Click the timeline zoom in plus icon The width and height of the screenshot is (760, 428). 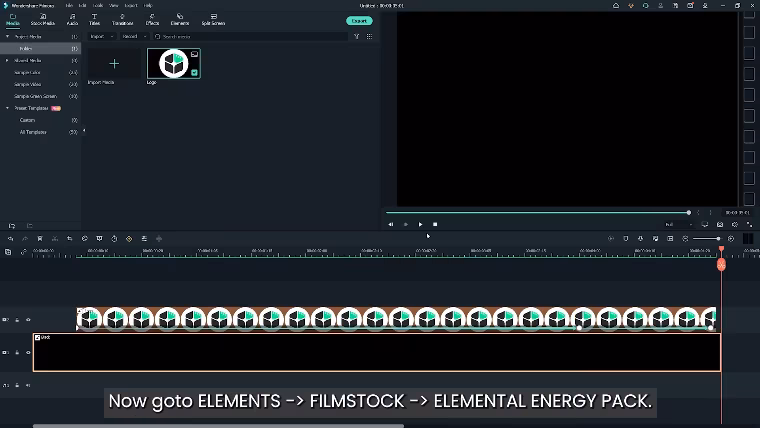pos(731,238)
